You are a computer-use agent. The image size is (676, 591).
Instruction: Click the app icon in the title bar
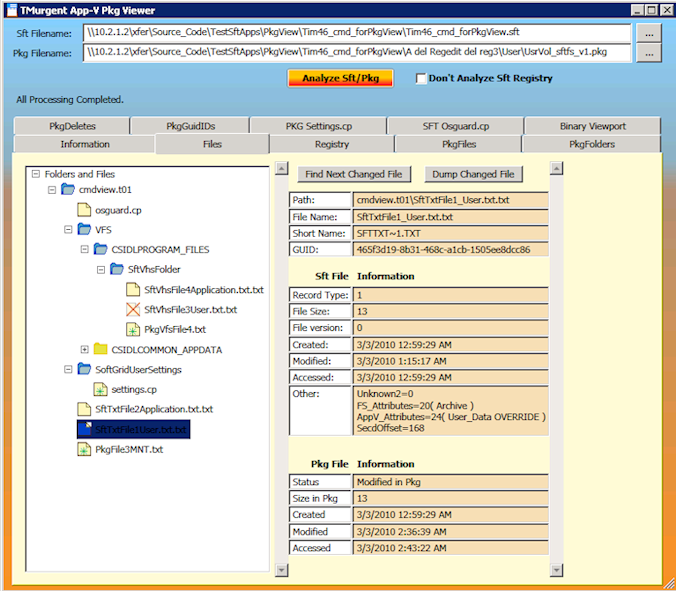(x=12, y=10)
